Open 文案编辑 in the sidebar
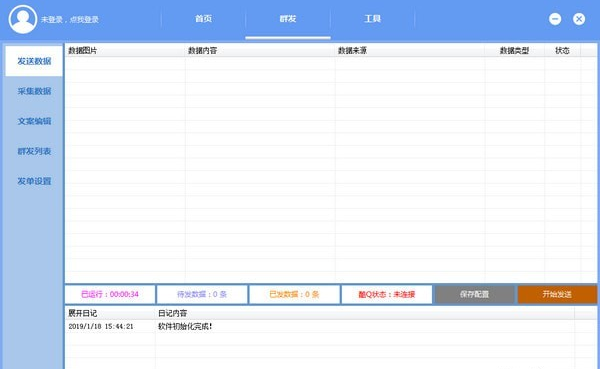This screenshot has height=369, width=603. 34,121
